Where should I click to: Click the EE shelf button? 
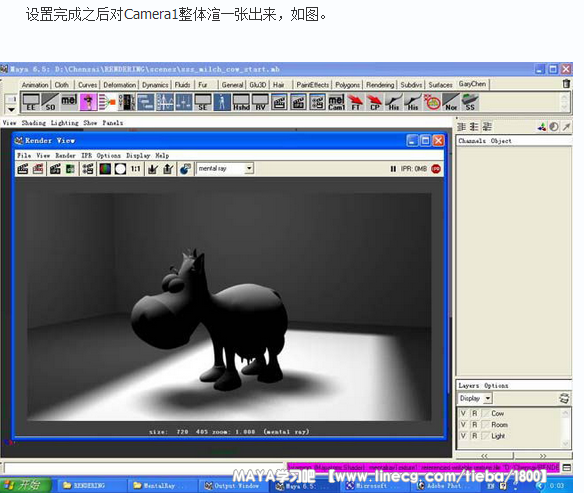(31, 102)
